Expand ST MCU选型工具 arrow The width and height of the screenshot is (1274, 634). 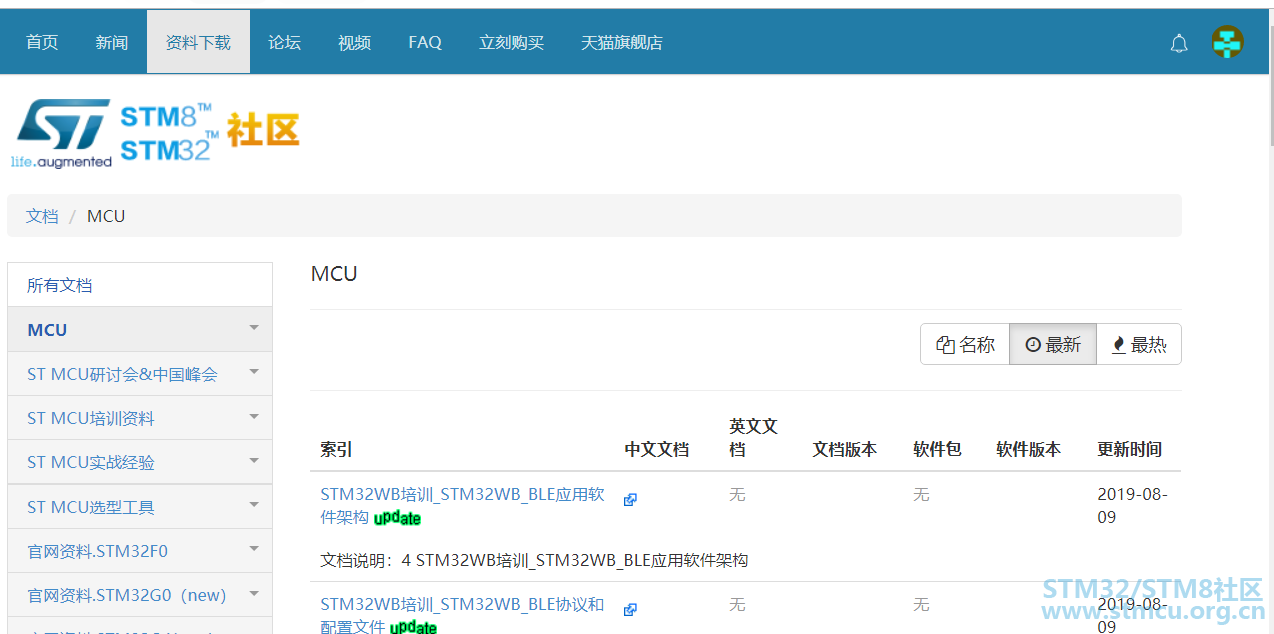point(254,505)
